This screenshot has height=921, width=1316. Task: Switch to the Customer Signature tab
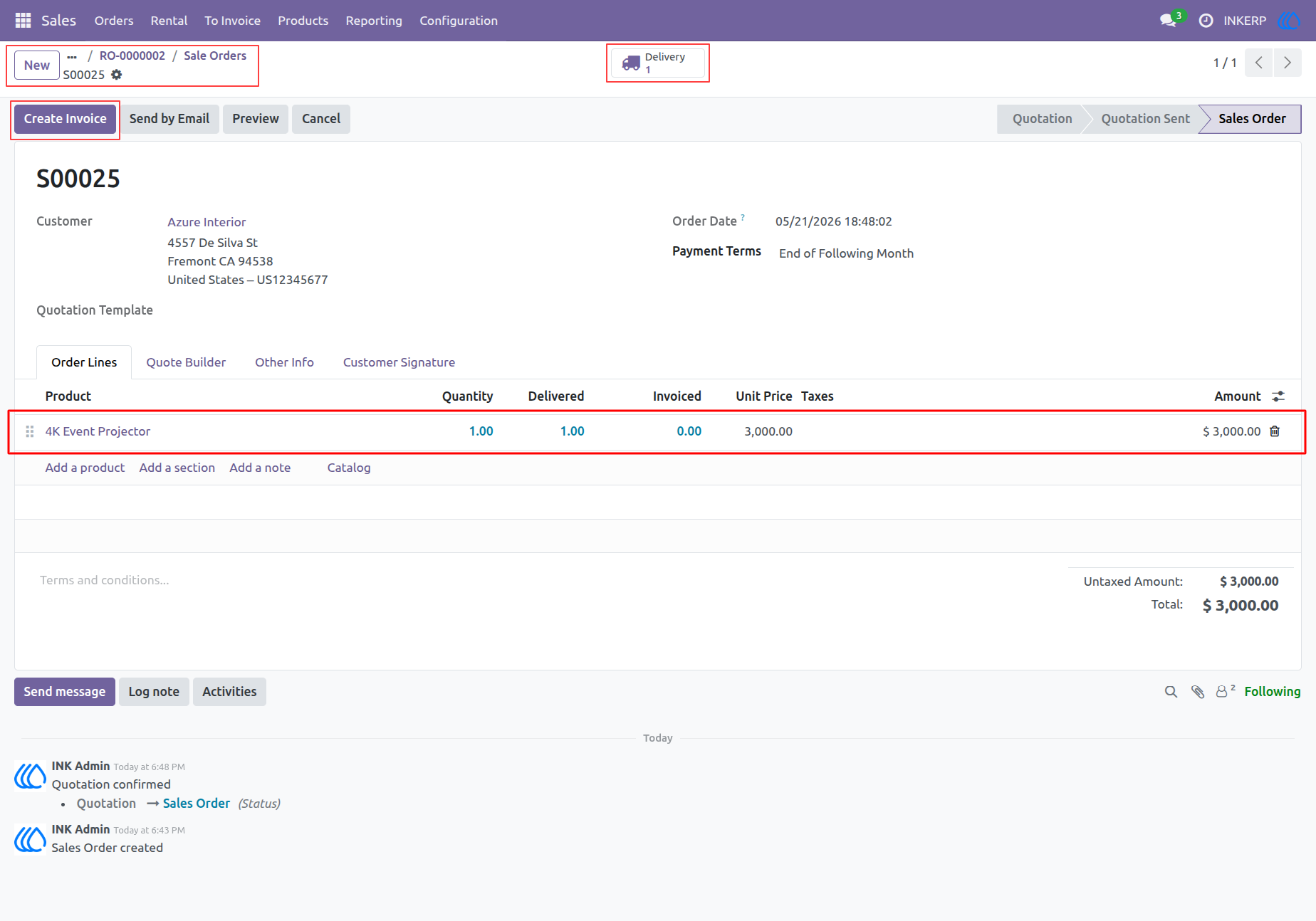pyautogui.click(x=399, y=362)
